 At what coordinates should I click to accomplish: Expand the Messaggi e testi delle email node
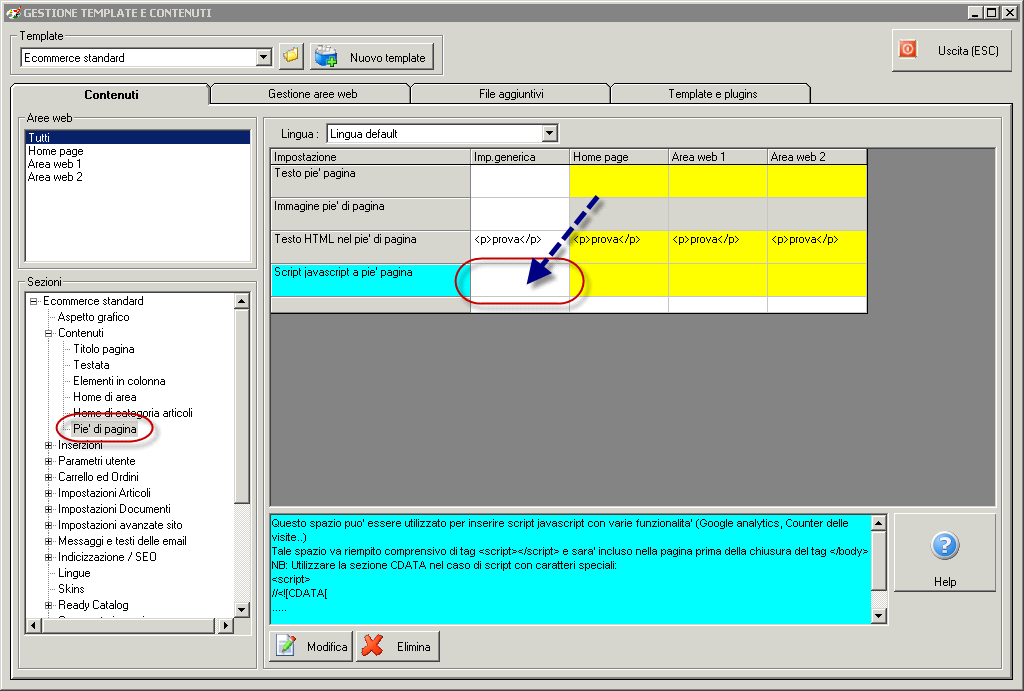(48, 541)
